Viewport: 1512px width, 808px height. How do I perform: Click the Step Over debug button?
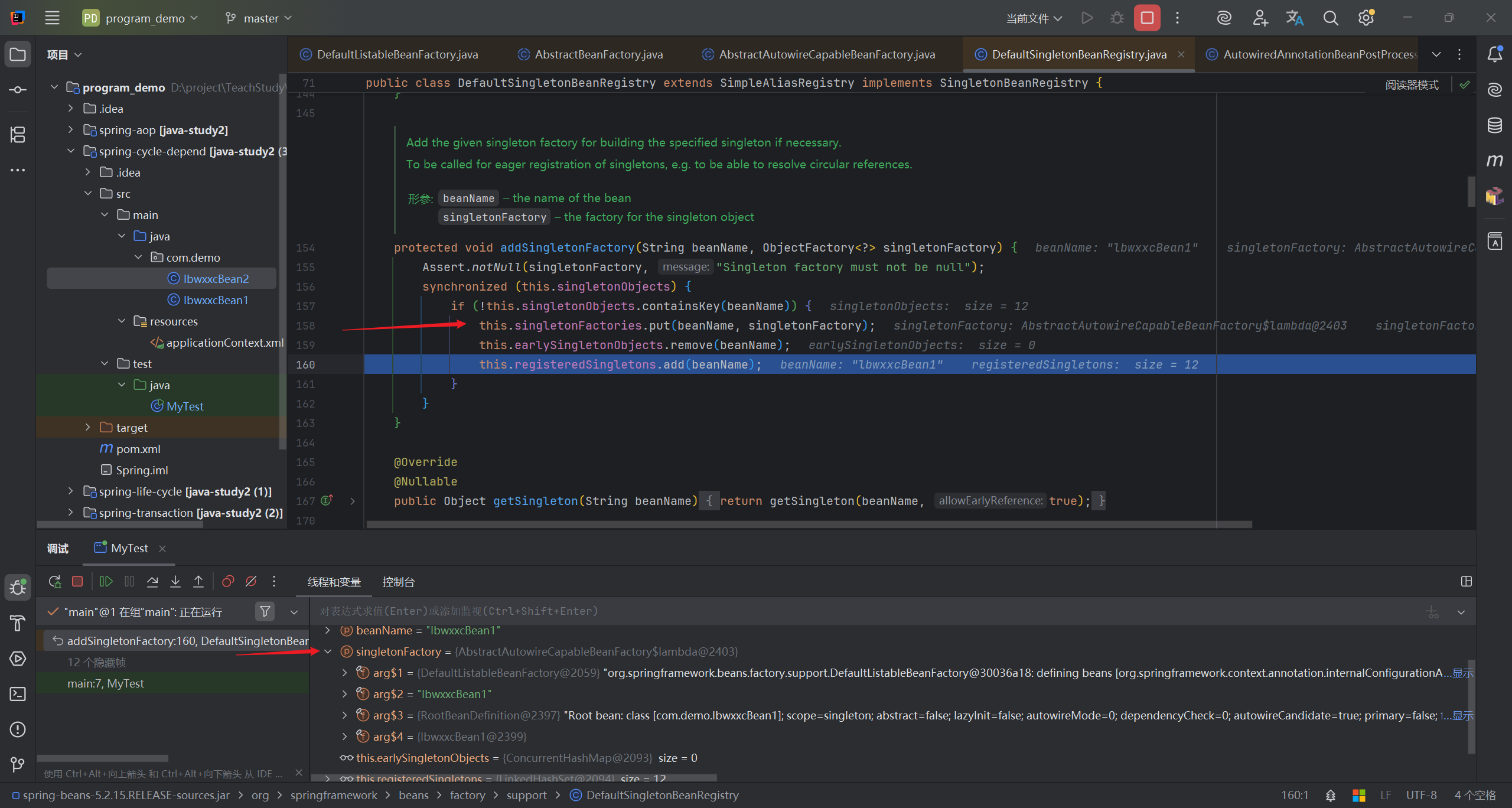(152, 582)
